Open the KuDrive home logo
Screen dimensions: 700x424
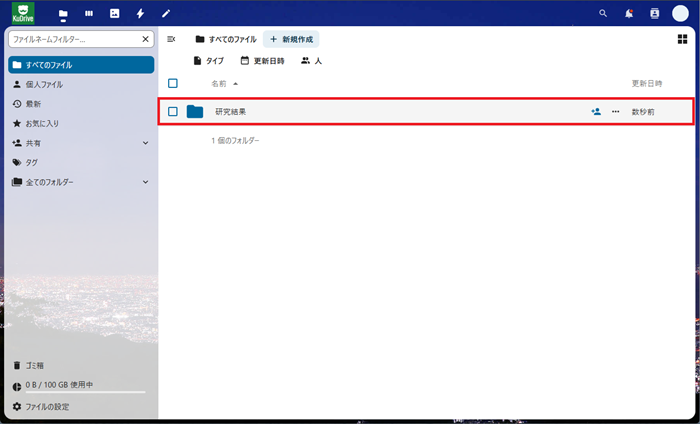pos(23,13)
